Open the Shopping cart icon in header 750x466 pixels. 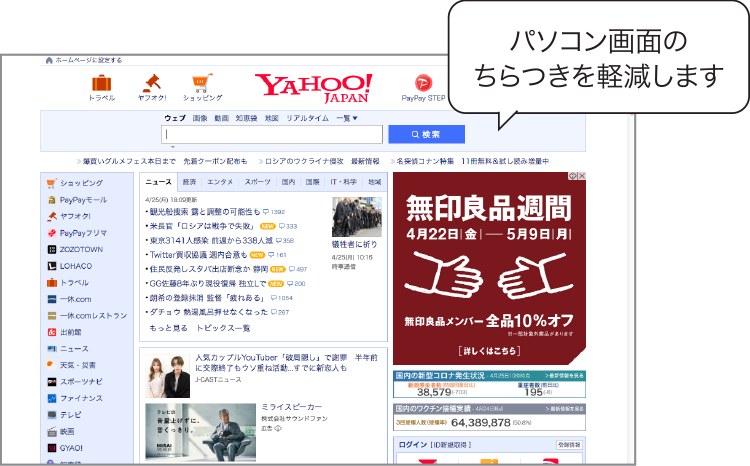202,83
